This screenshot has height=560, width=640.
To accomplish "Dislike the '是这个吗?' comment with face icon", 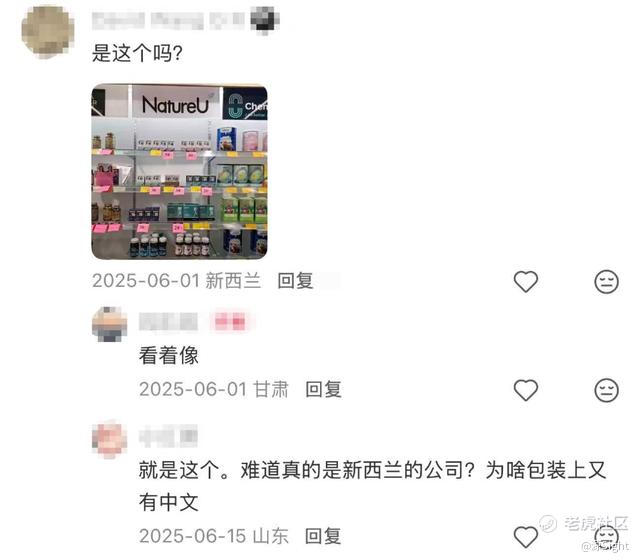I will point(606,282).
